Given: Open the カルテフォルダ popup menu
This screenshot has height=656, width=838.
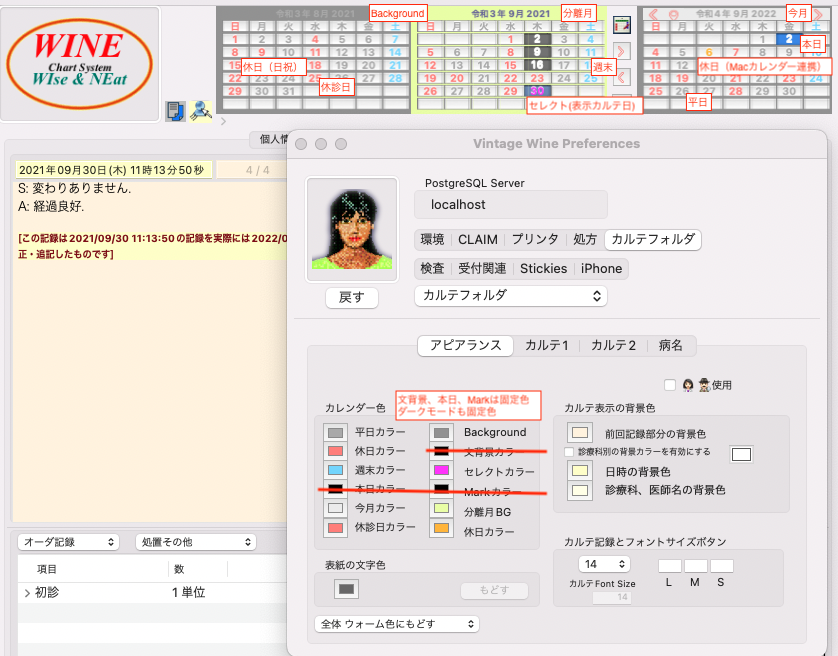Looking at the screenshot, I should (x=511, y=296).
